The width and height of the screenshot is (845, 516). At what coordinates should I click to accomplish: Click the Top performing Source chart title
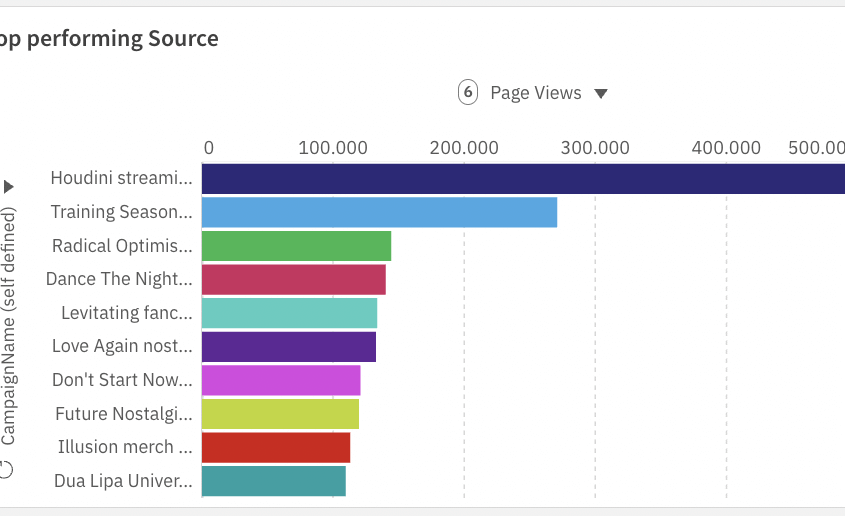[110, 39]
